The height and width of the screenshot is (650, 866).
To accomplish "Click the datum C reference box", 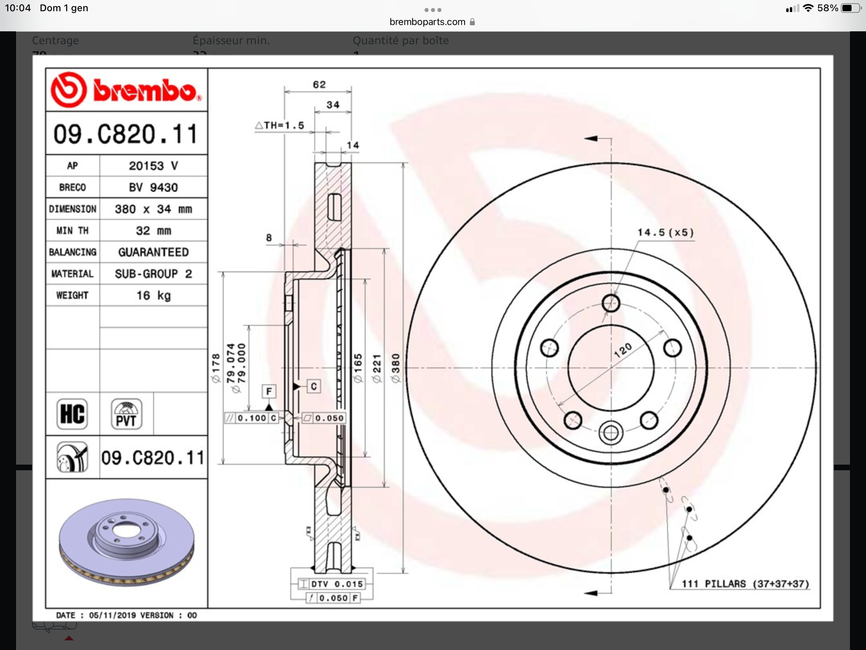I will [313, 386].
